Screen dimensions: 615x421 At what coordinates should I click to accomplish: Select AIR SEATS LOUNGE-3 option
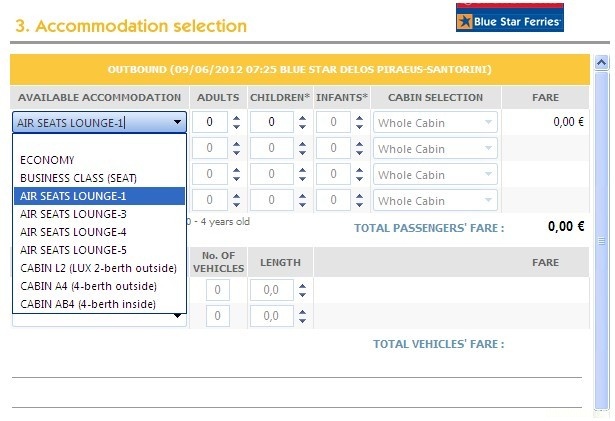(73, 214)
